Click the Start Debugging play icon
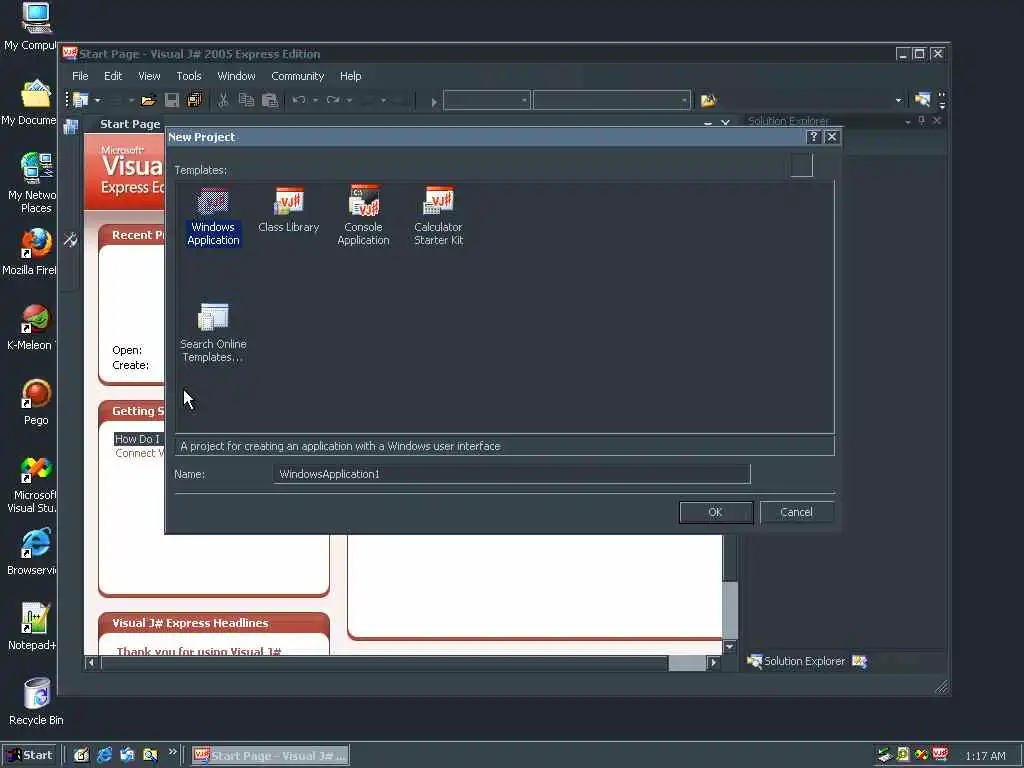Screen dimensions: 1024x768 (x=434, y=102)
